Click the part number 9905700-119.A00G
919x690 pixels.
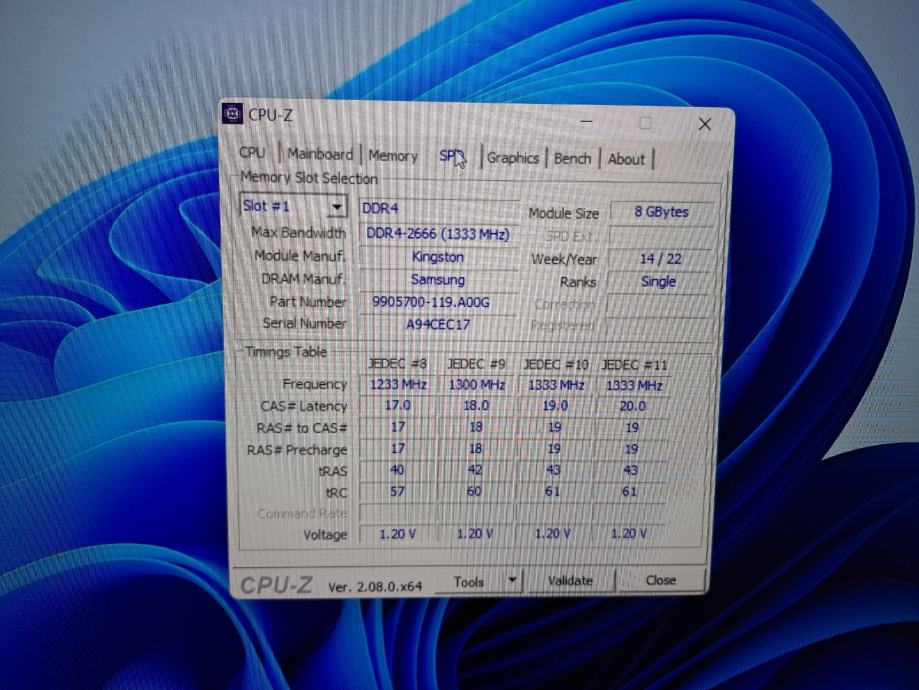(x=431, y=302)
